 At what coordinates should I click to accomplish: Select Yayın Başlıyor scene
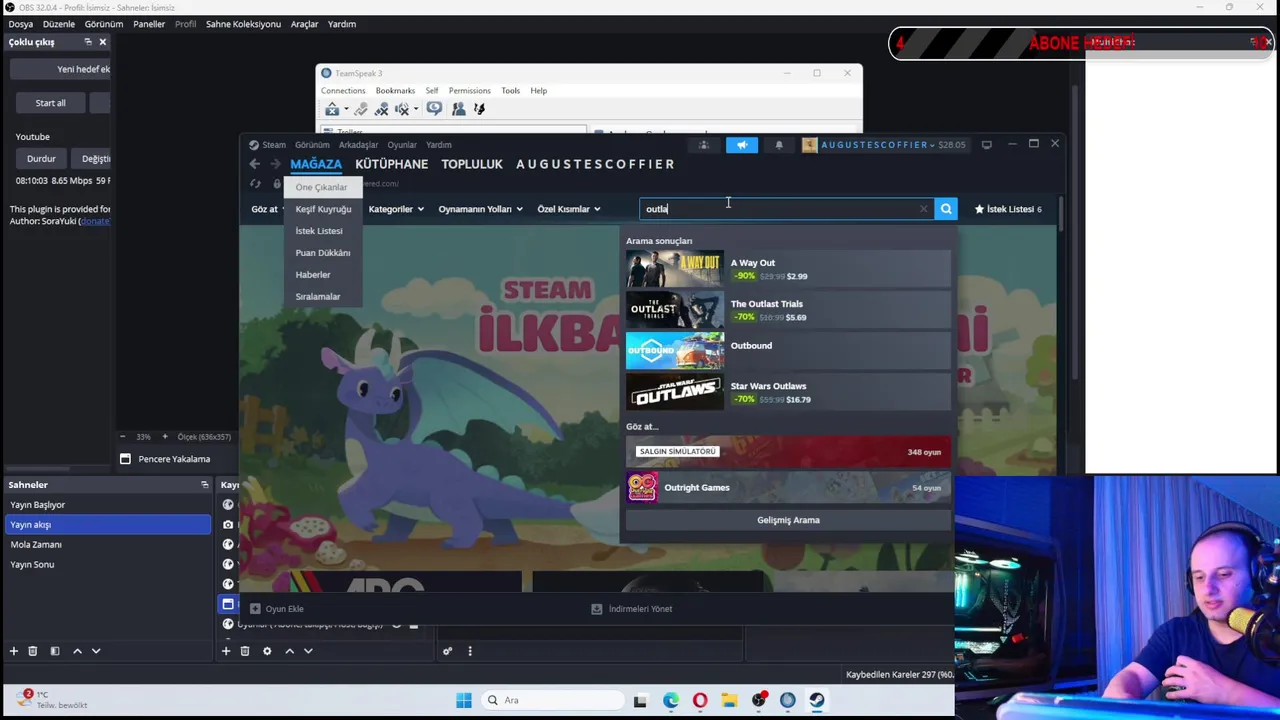(106, 505)
